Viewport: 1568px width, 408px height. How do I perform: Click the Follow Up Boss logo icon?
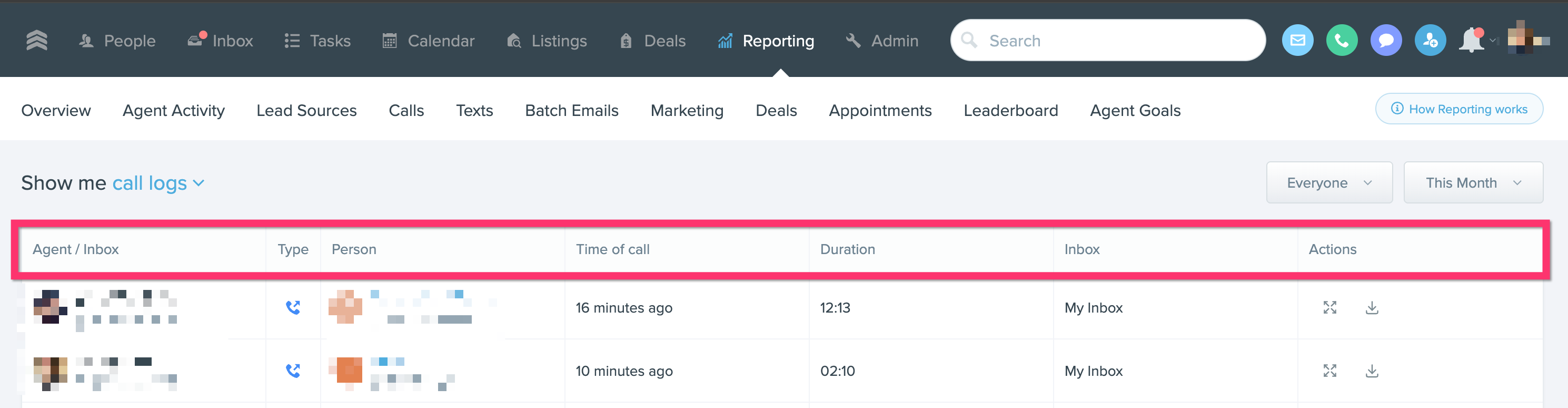point(36,40)
